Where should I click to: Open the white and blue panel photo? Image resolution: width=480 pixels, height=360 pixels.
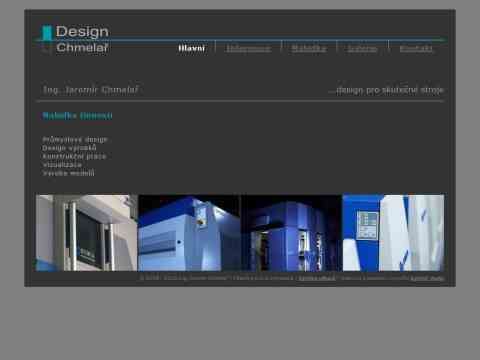(393, 233)
